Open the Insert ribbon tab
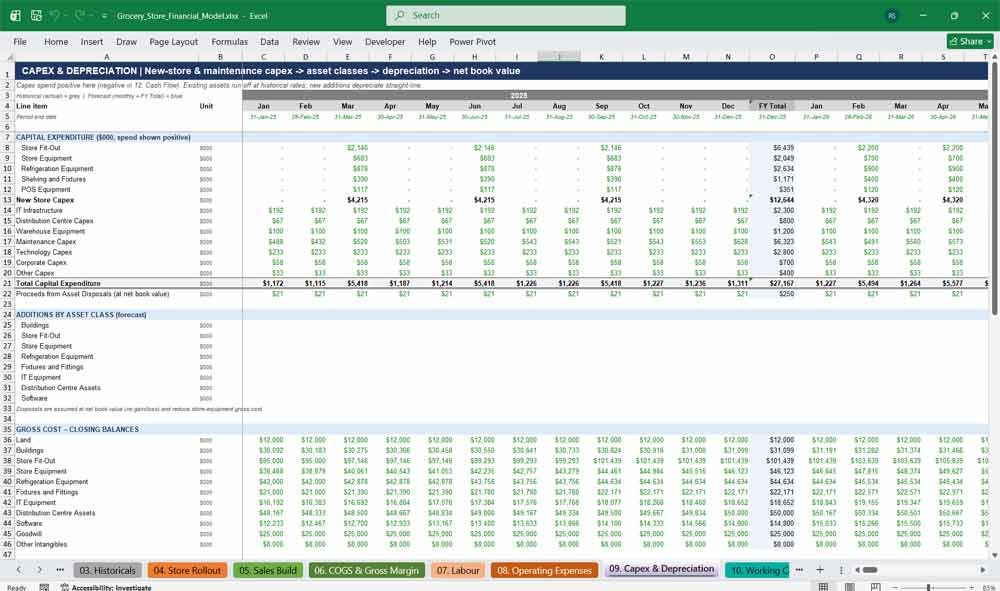This screenshot has width=1000, height=591. tap(92, 41)
